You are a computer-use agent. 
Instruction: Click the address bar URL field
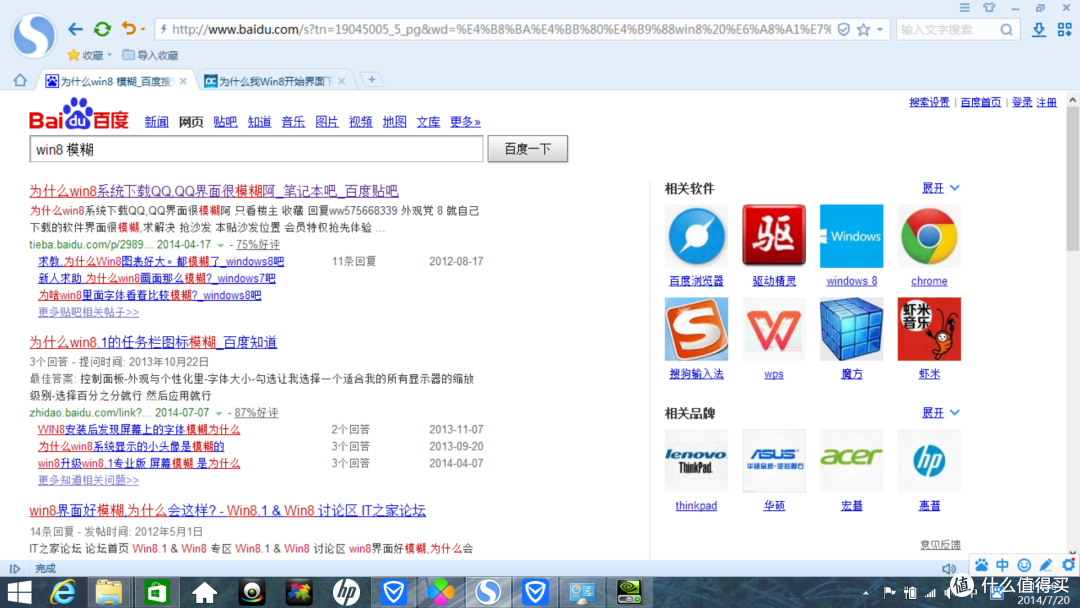(x=501, y=30)
